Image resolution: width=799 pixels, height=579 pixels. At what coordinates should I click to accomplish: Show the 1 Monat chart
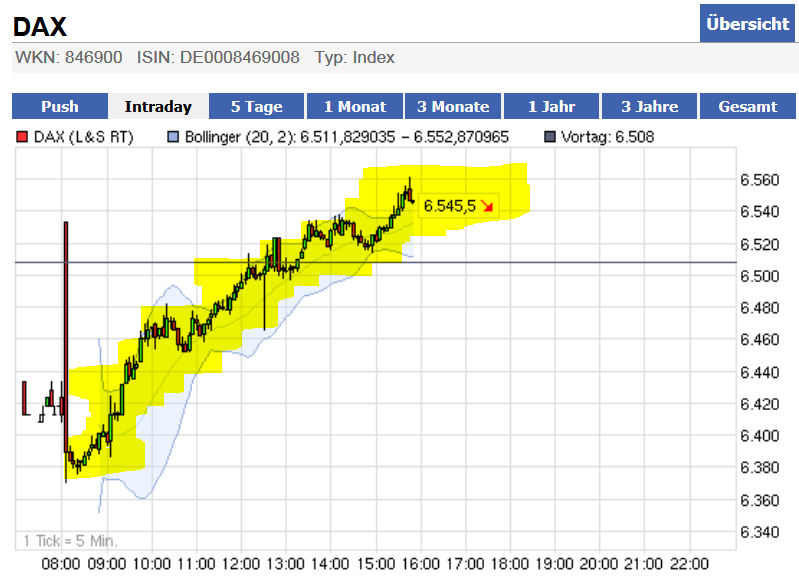tap(355, 107)
